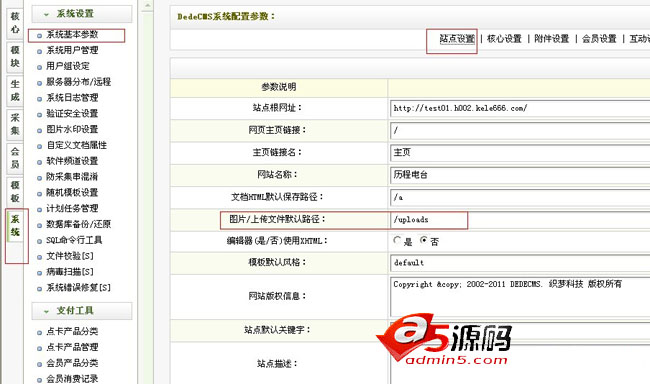Open 系统用户管理 menu entry
The width and height of the screenshot is (650, 384).
(x=72, y=50)
